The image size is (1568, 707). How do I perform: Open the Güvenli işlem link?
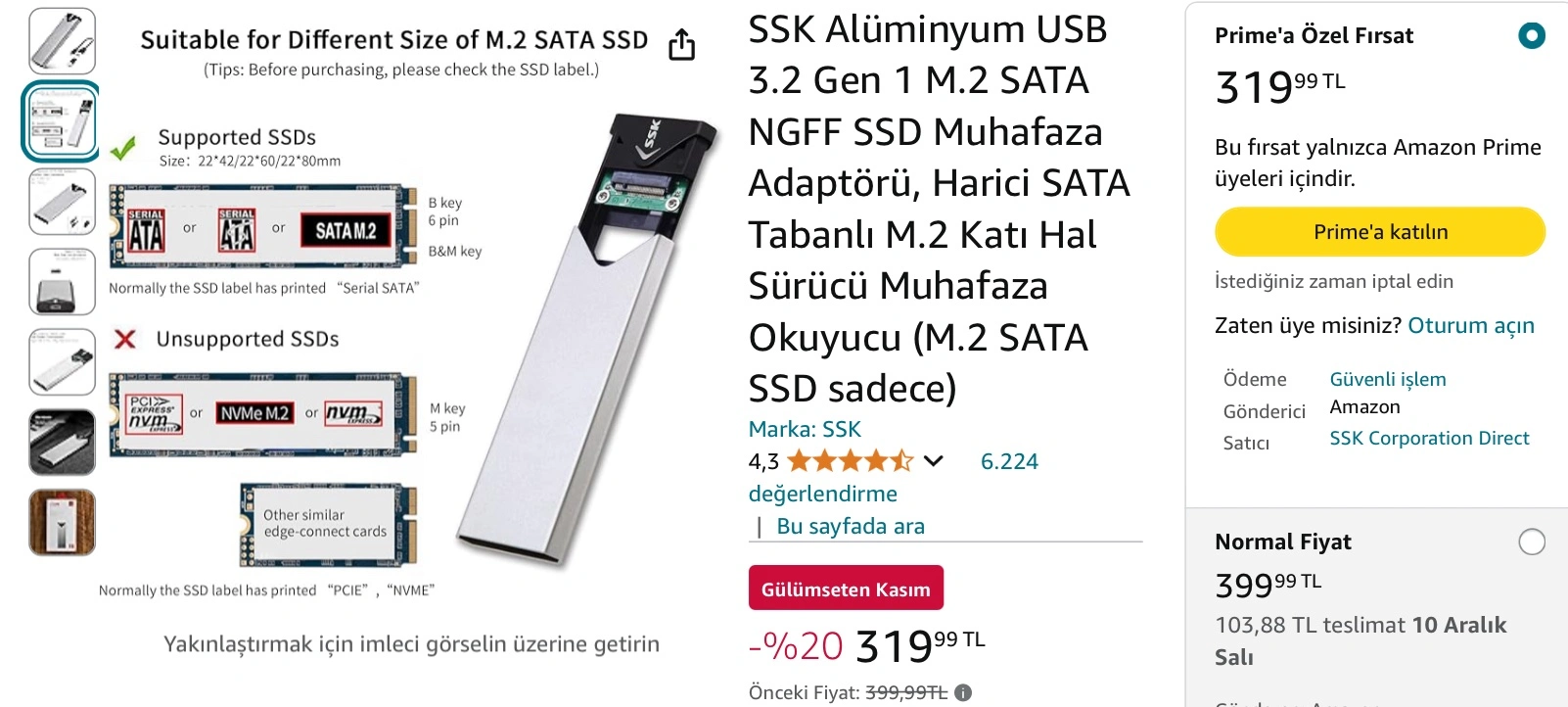(1388, 379)
